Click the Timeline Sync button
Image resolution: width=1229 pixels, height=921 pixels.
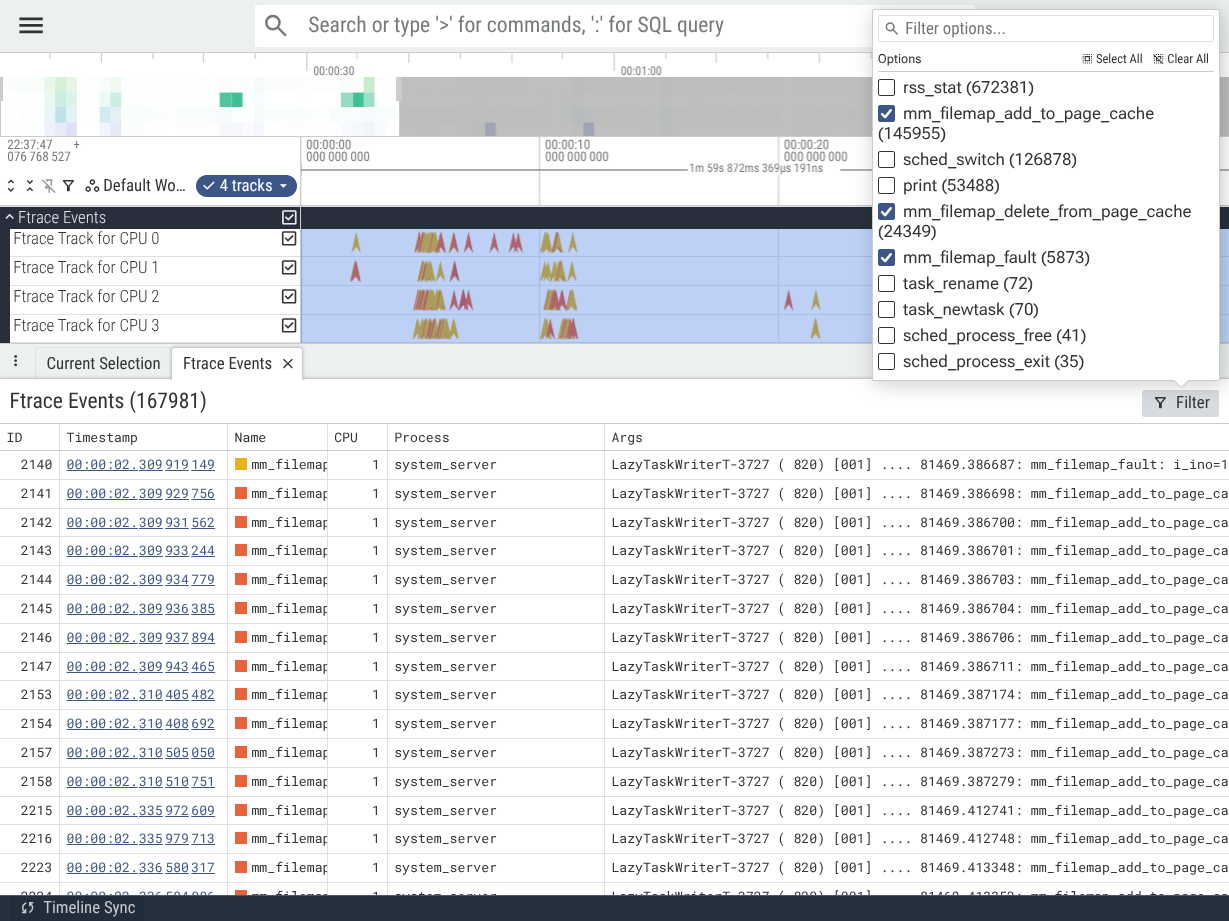[x=78, y=908]
